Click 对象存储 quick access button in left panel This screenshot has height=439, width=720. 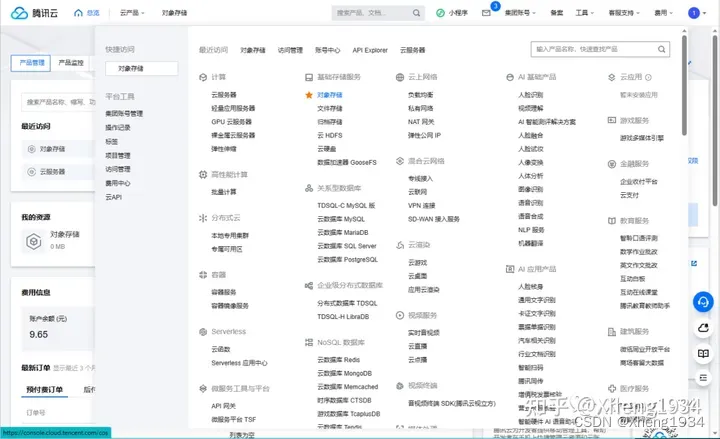[141, 68]
